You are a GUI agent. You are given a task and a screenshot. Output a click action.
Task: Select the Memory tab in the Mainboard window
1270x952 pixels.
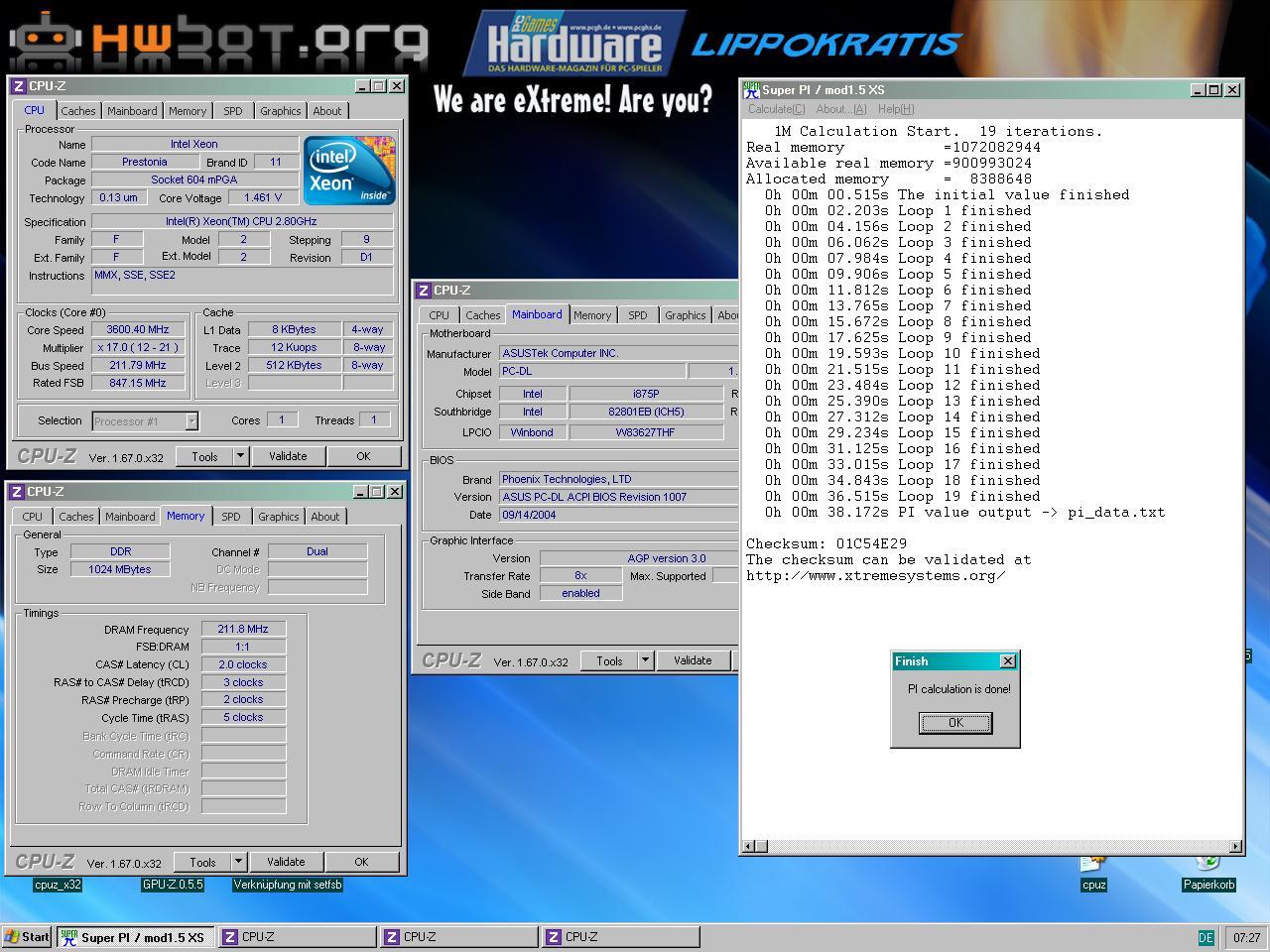coord(592,315)
